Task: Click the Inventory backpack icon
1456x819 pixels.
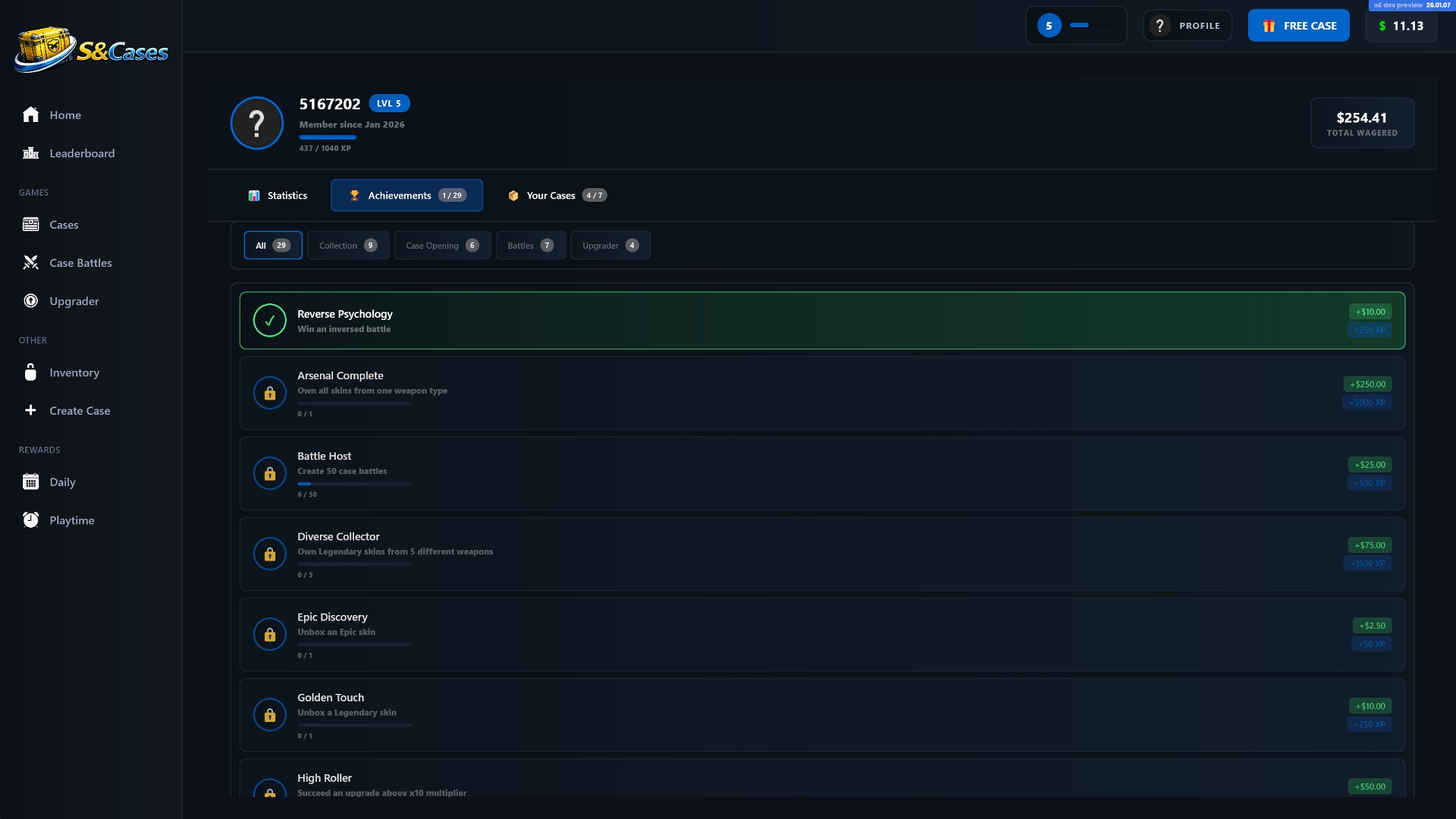Action: pos(30,372)
